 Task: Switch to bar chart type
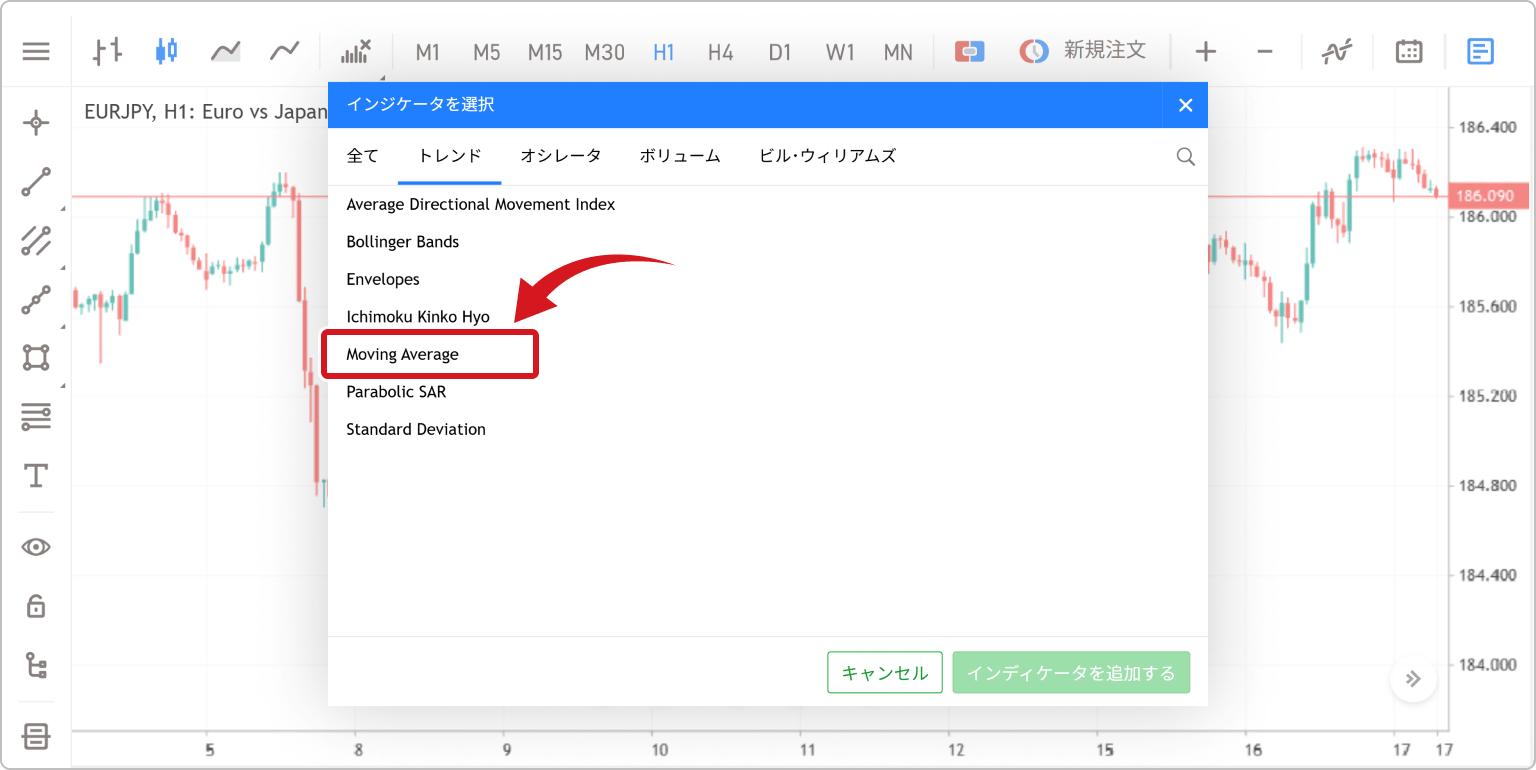click(x=107, y=51)
